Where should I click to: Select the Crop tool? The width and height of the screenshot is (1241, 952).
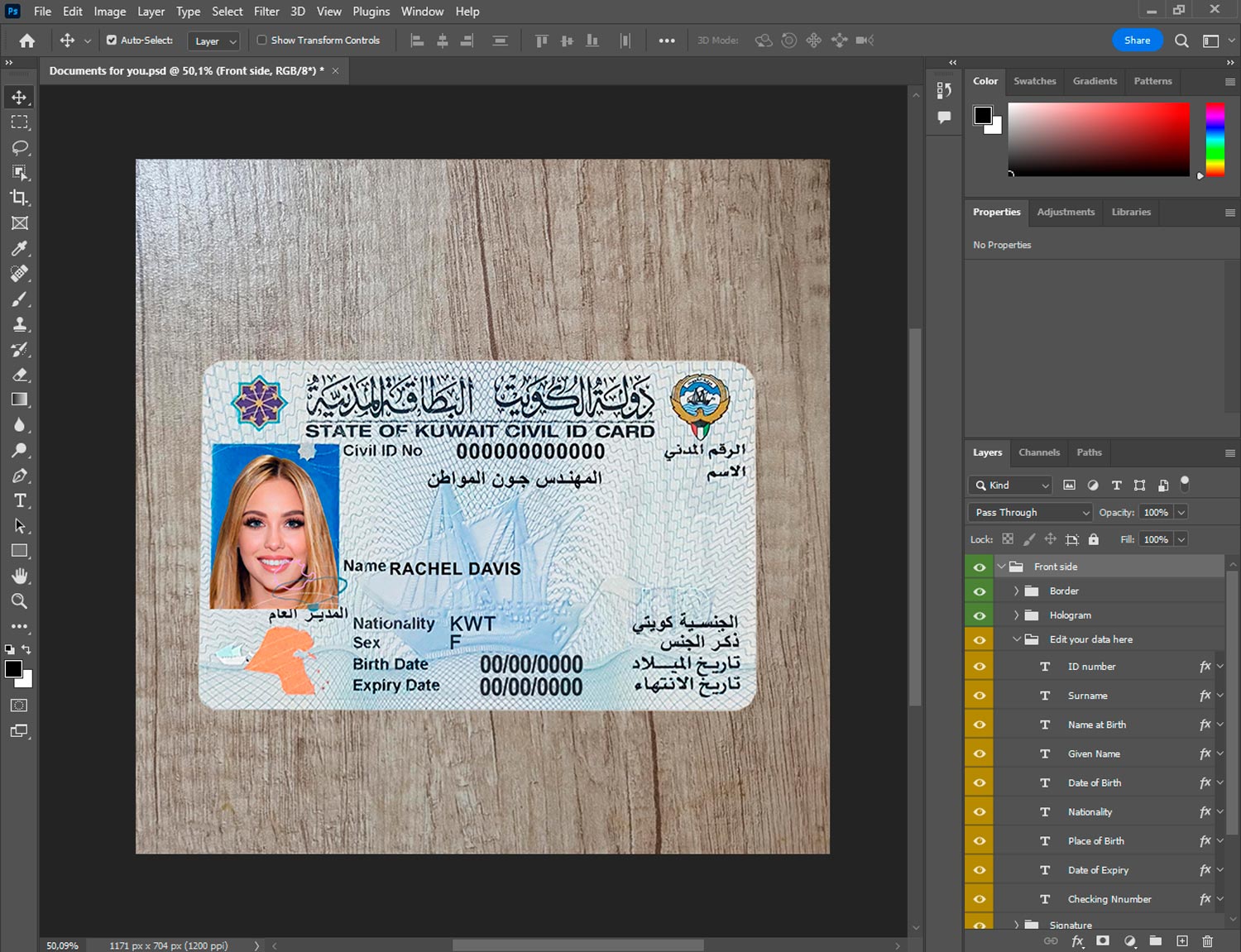click(19, 198)
